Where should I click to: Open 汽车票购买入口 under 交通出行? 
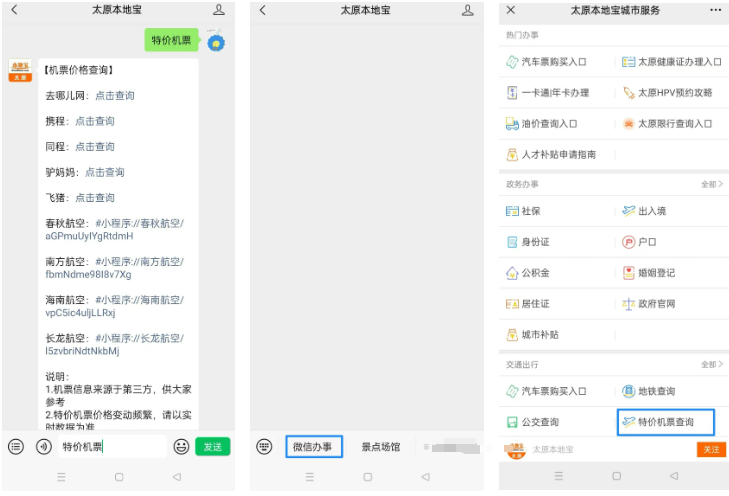click(x=546, y=391)
